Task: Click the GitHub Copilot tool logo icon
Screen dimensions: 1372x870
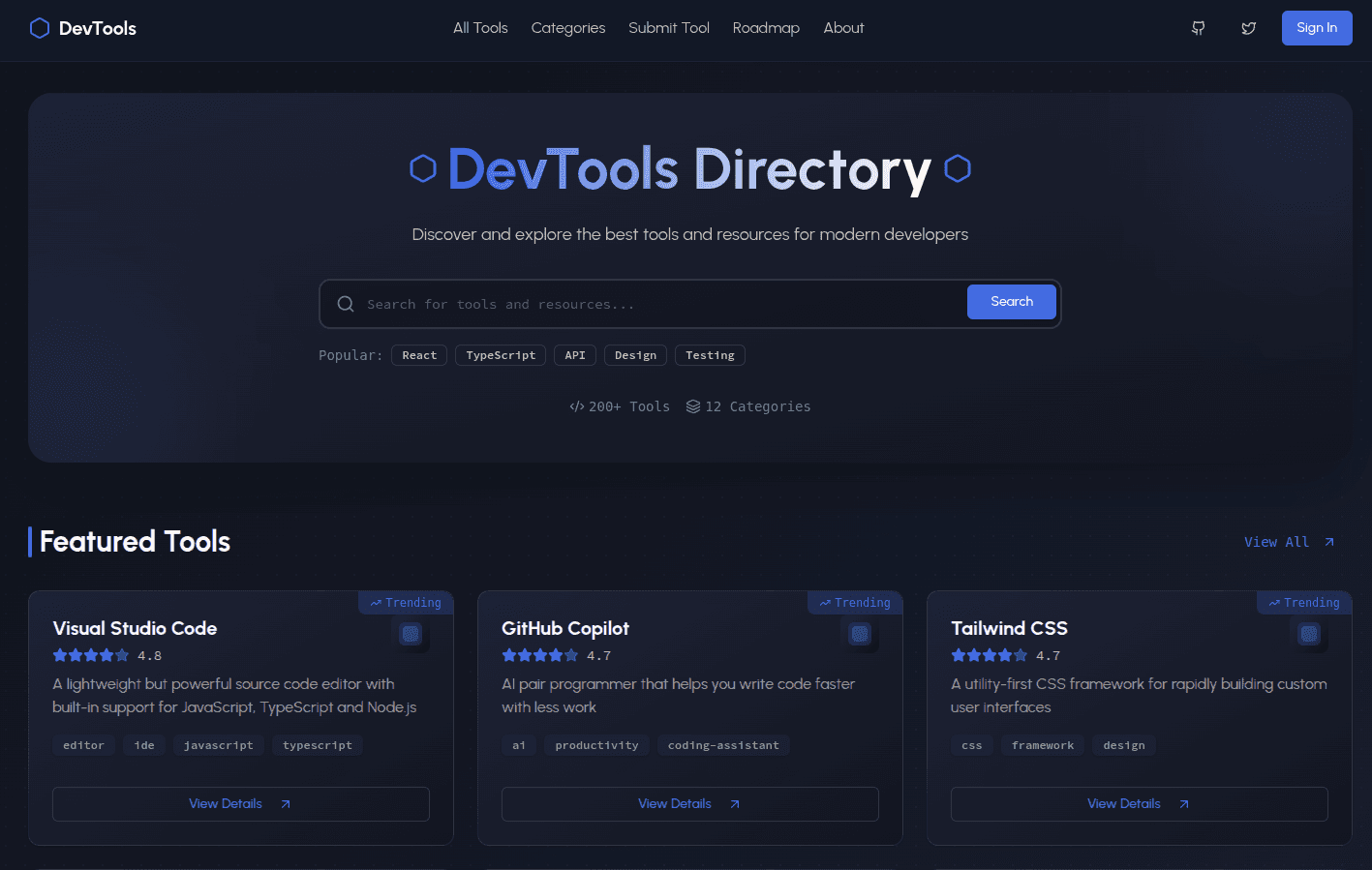Action: pos(860,635)
